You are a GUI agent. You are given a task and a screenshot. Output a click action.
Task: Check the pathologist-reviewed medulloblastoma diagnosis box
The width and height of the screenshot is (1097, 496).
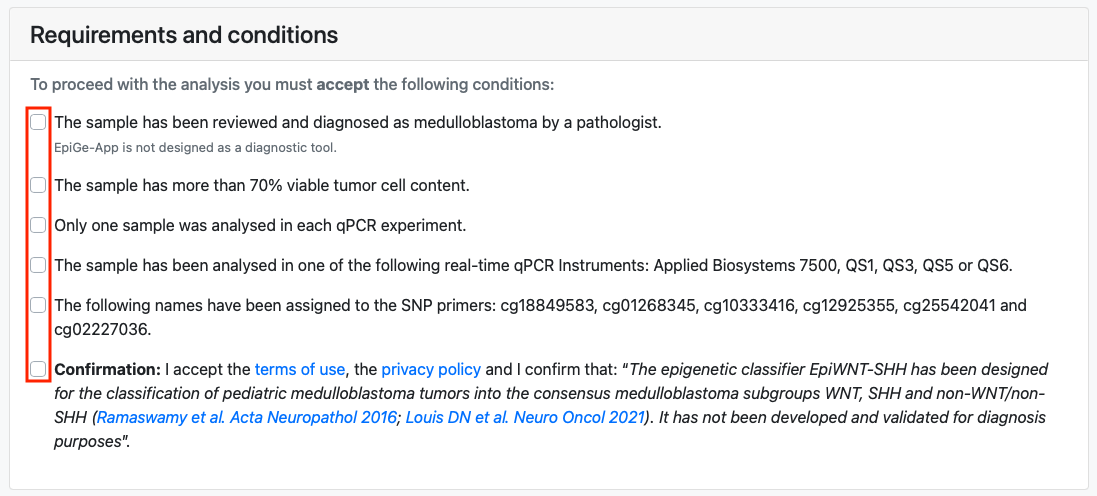[x=38, y=122]
